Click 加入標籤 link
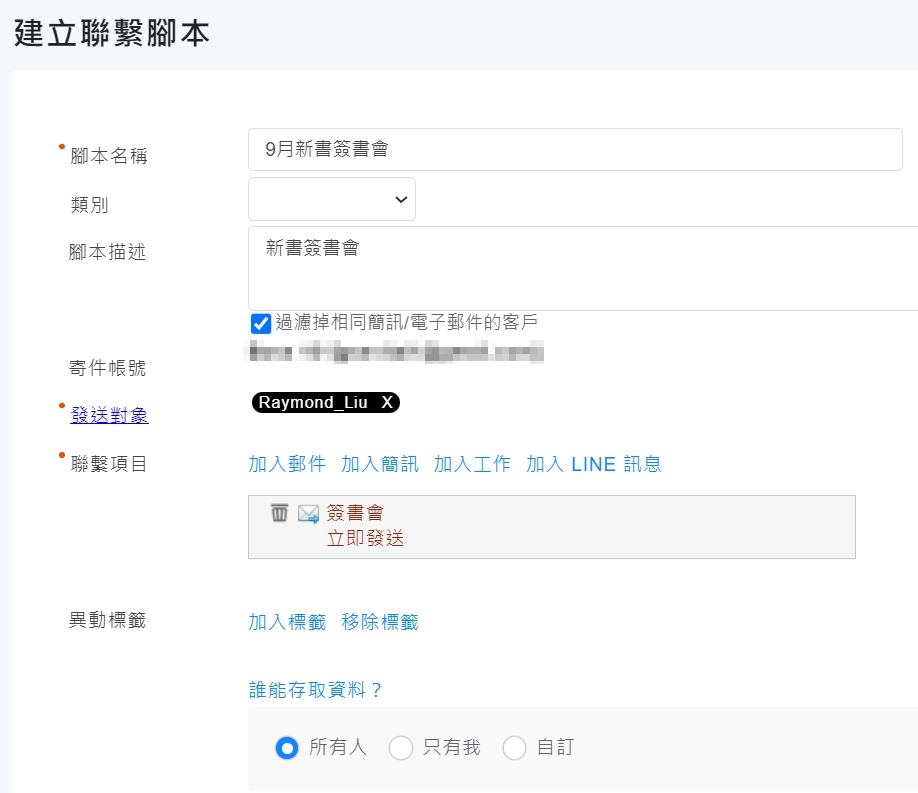 (x=287, y=622)
